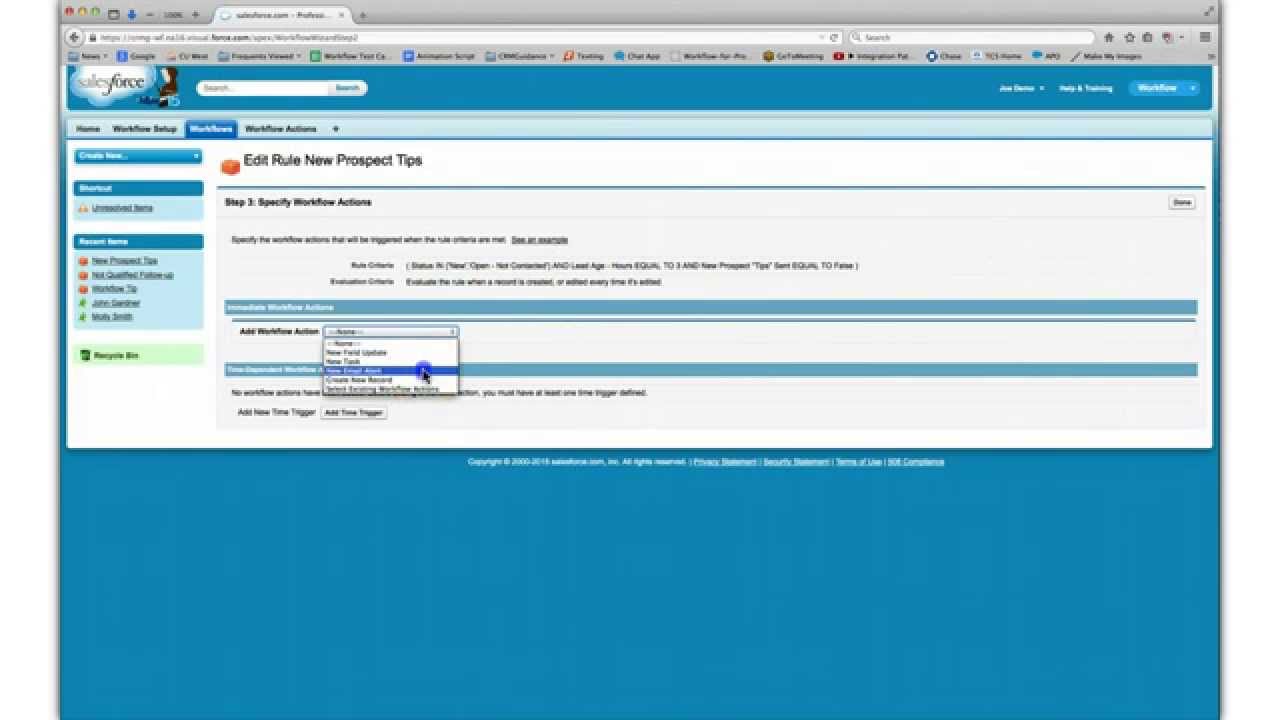This screenshot has width=1280, height=720.
Task: Go to the Home tab
Action: click(88, 129)
